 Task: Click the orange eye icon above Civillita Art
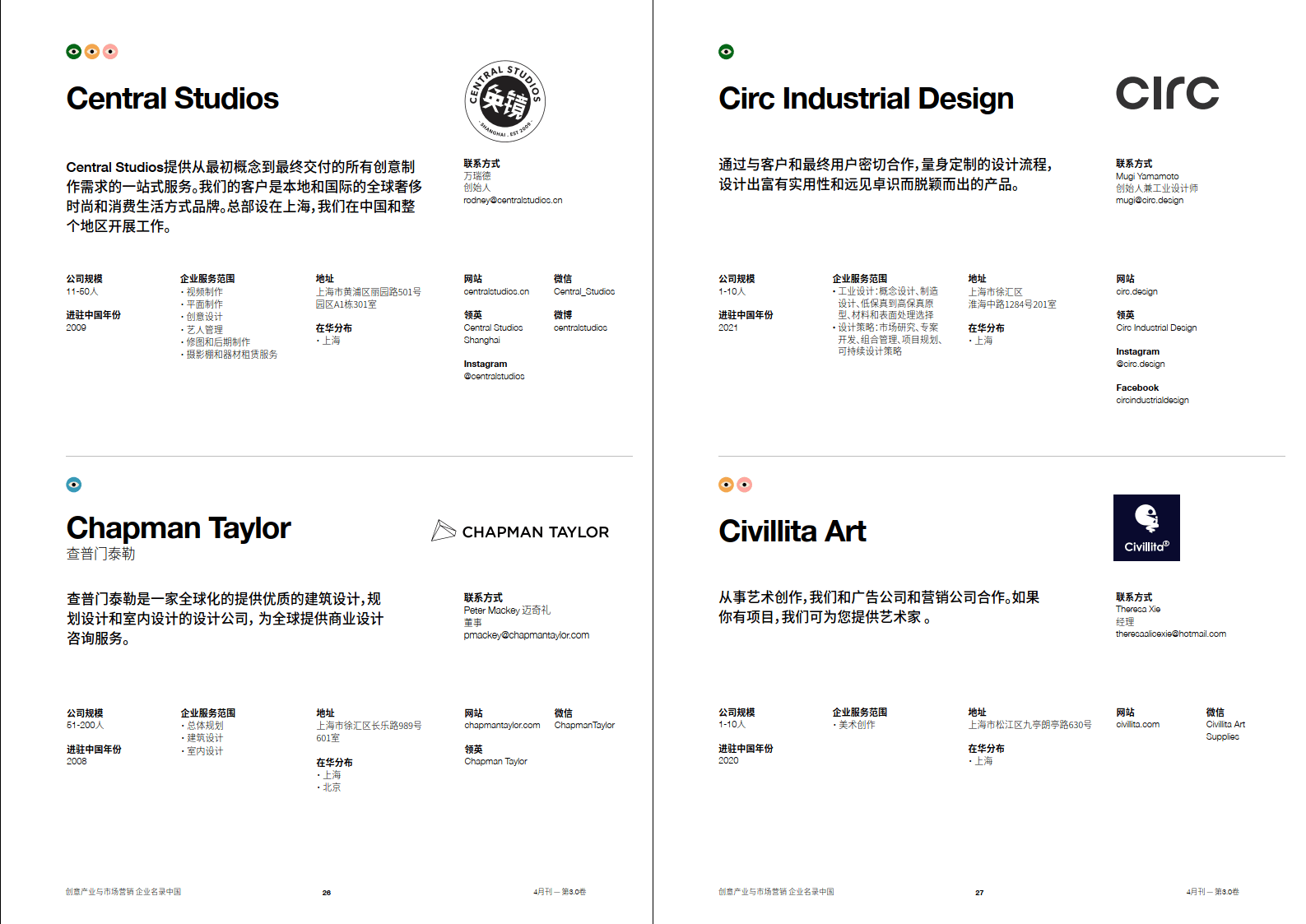(x=726, y=485)
